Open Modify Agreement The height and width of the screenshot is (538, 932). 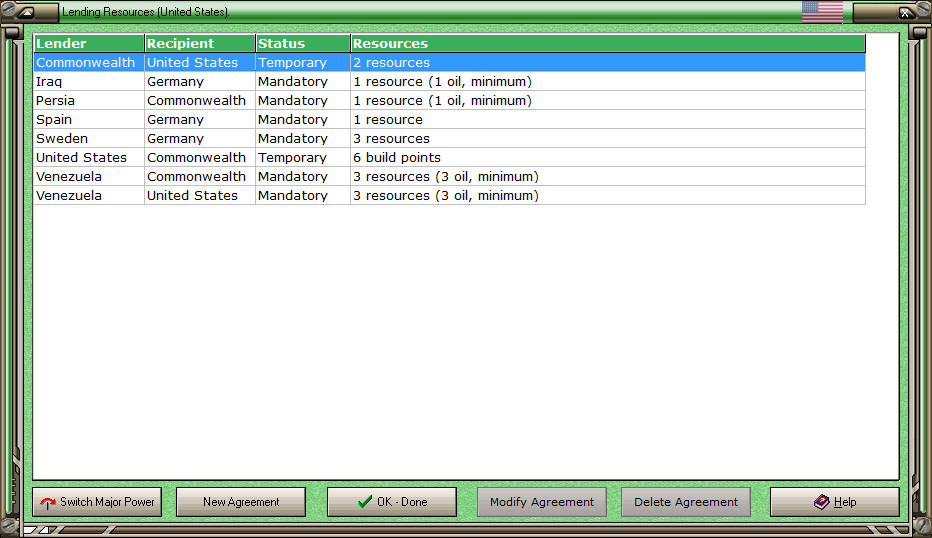(x=542, y=502)
